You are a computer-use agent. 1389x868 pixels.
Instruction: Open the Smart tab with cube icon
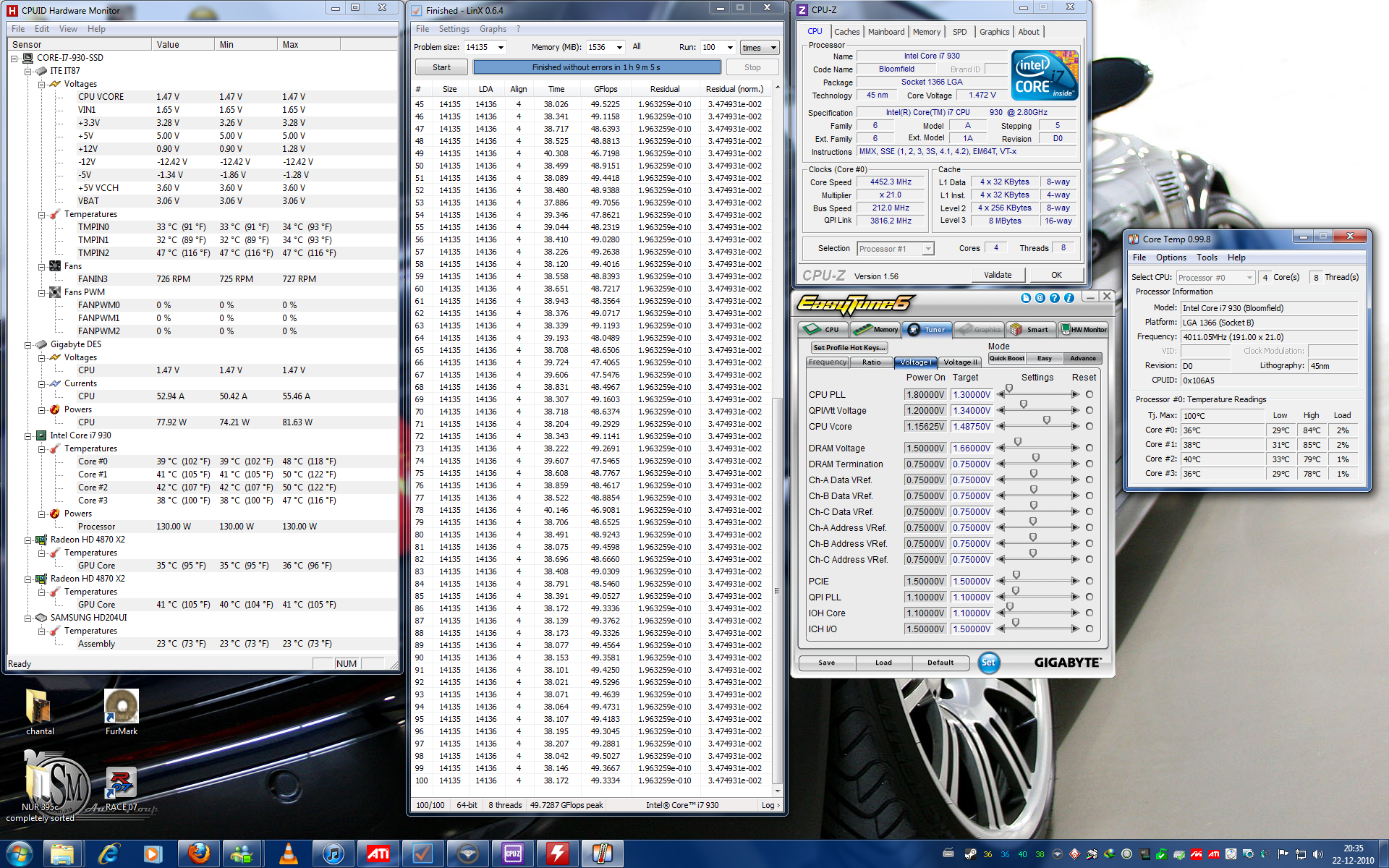pos(1030,330)
